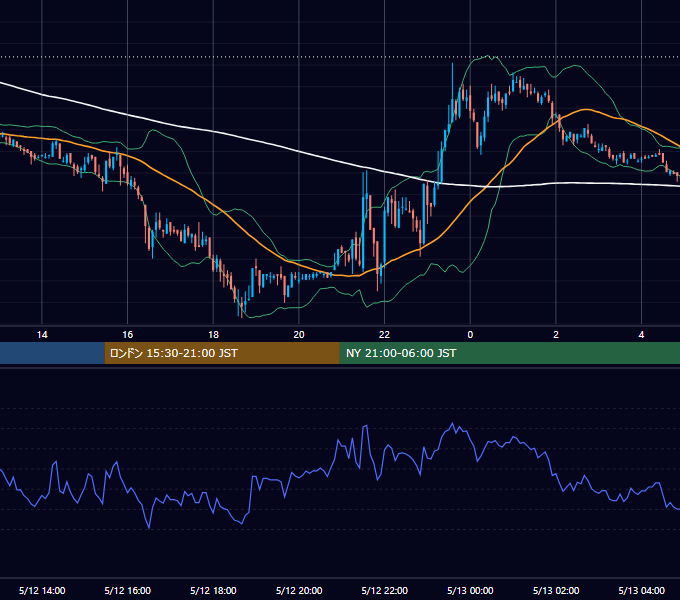Select the 0 hour axis label
The image size is (680, 600).
(x=470, y=335)
